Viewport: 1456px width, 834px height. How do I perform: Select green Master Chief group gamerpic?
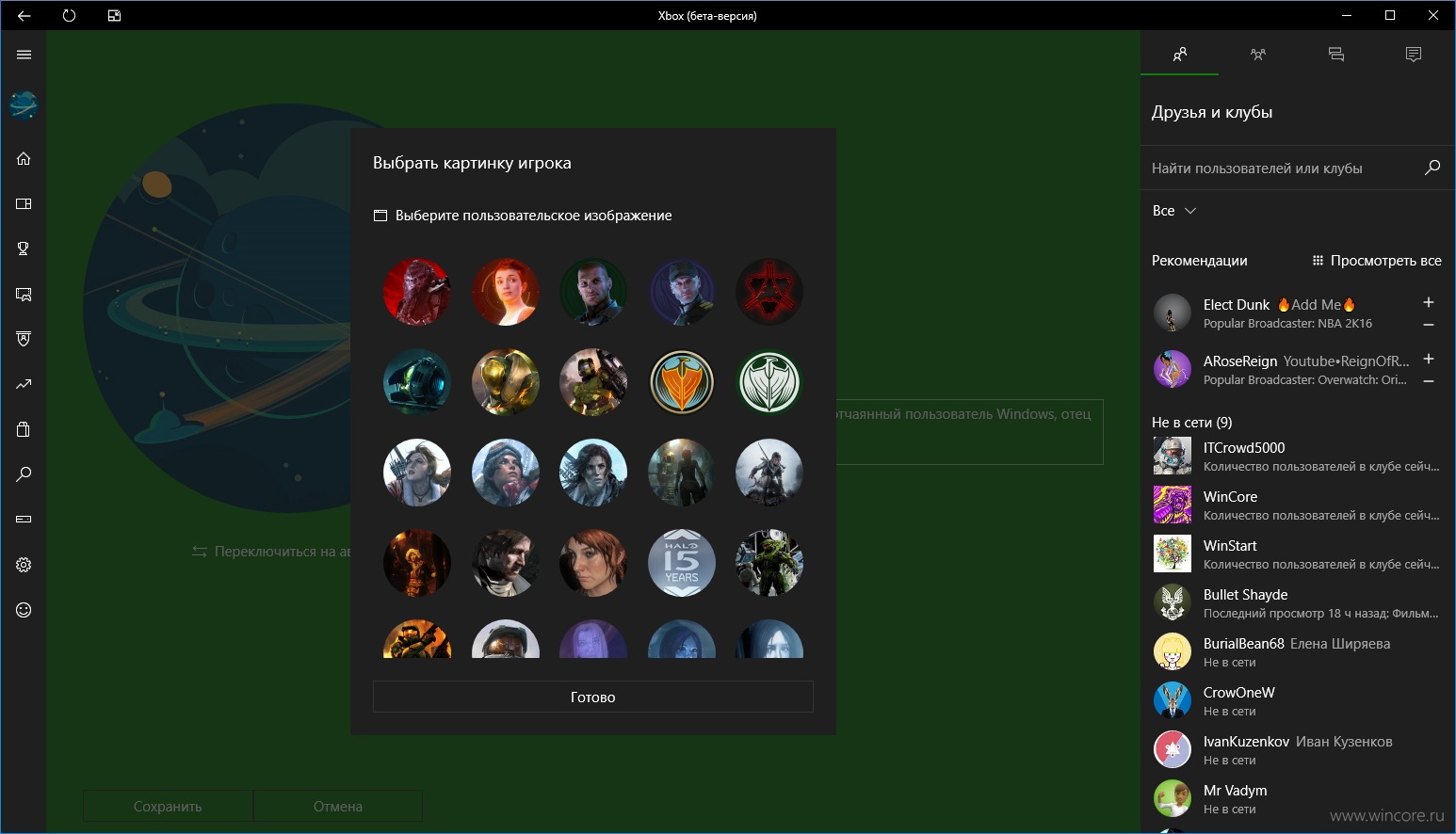coord(769,563)
